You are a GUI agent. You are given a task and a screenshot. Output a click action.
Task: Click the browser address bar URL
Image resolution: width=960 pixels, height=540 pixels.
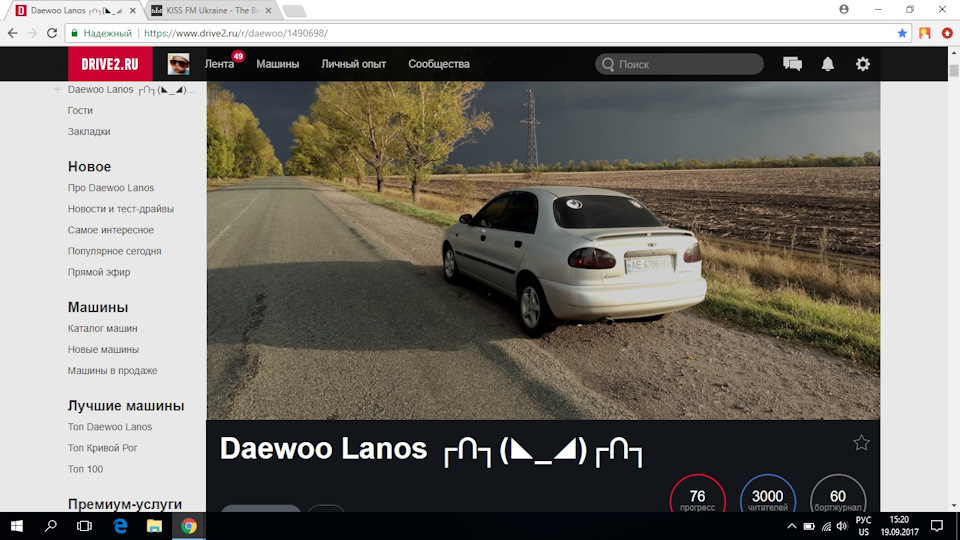click(236, 33)
